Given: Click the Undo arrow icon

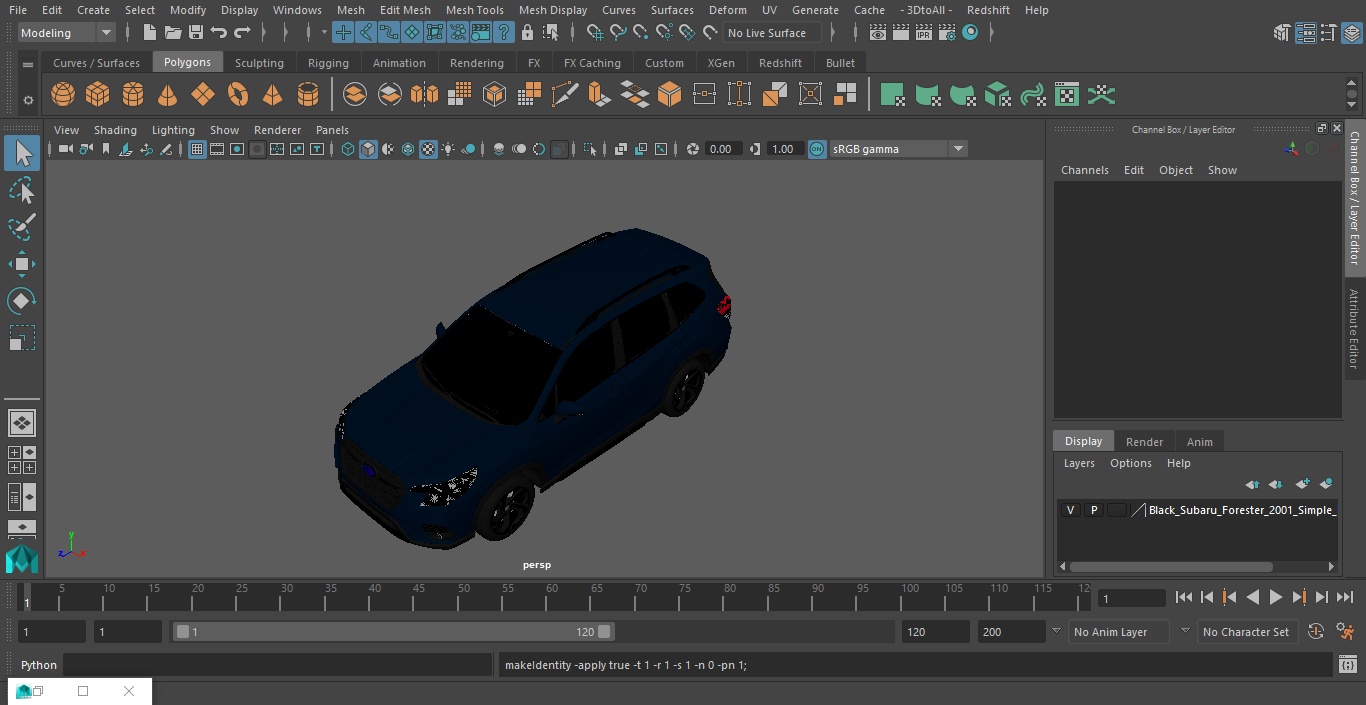Looking at the screenshot, I should 219,33.
